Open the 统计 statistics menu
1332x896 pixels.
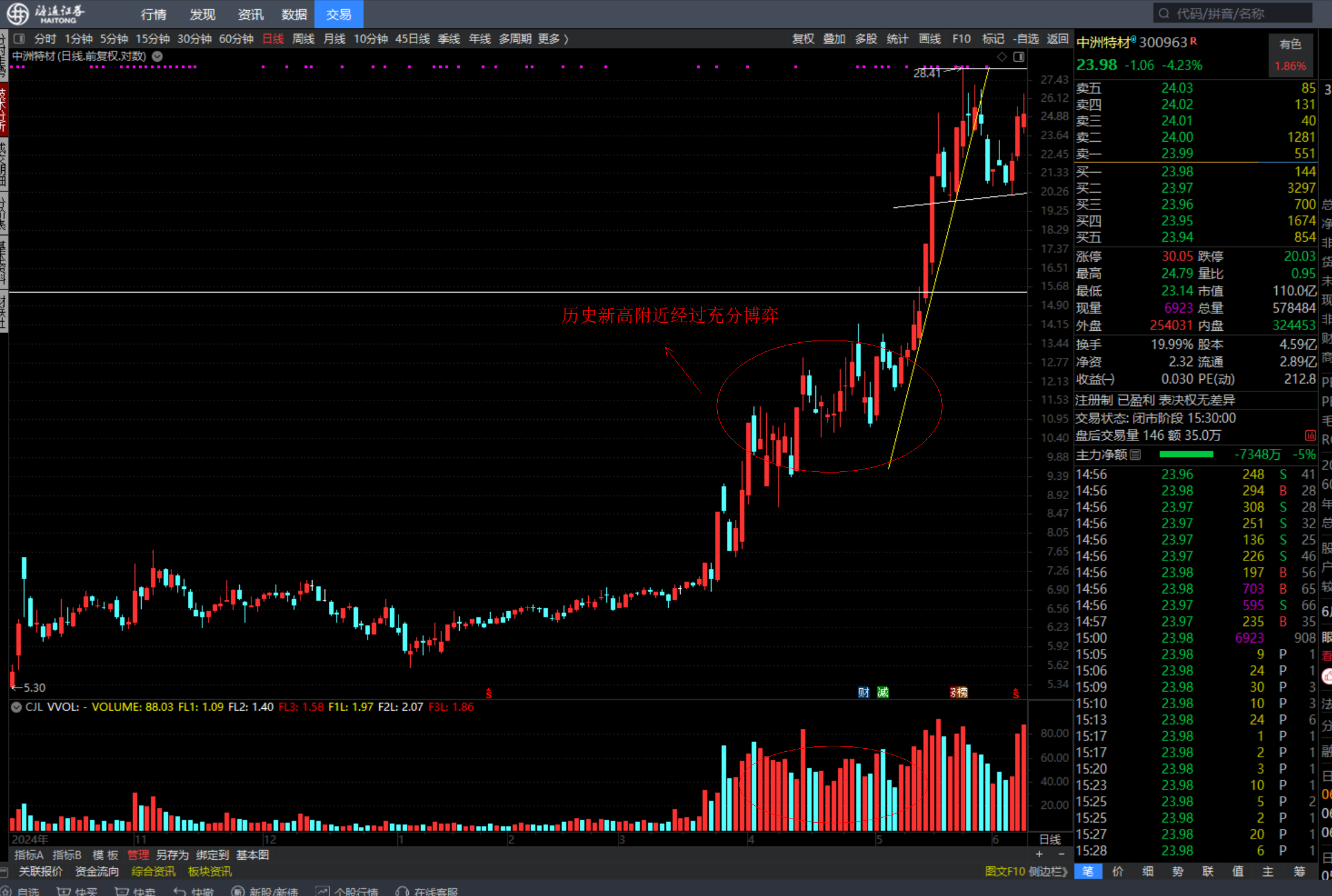click(x=897, y=39)
